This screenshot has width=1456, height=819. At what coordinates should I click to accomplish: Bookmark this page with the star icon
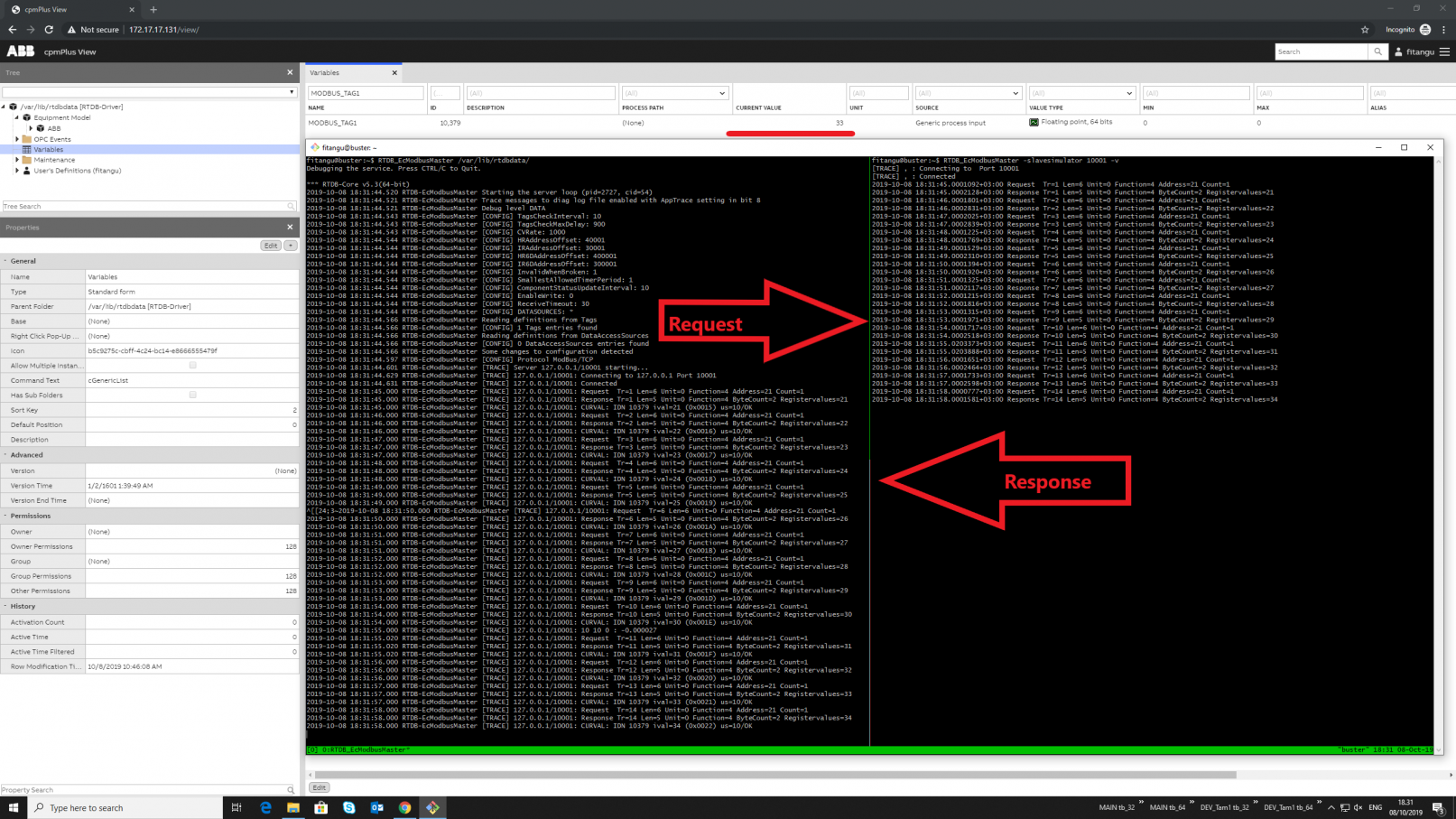(x=1365, y=30)
